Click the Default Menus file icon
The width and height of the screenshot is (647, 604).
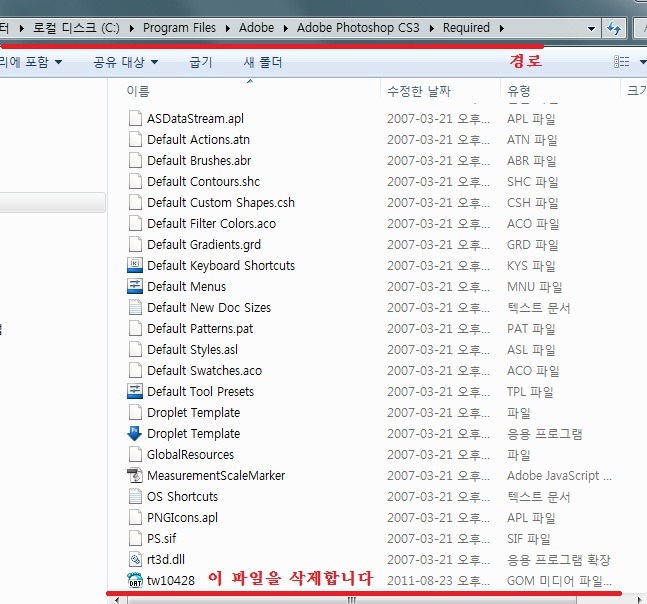135,286
